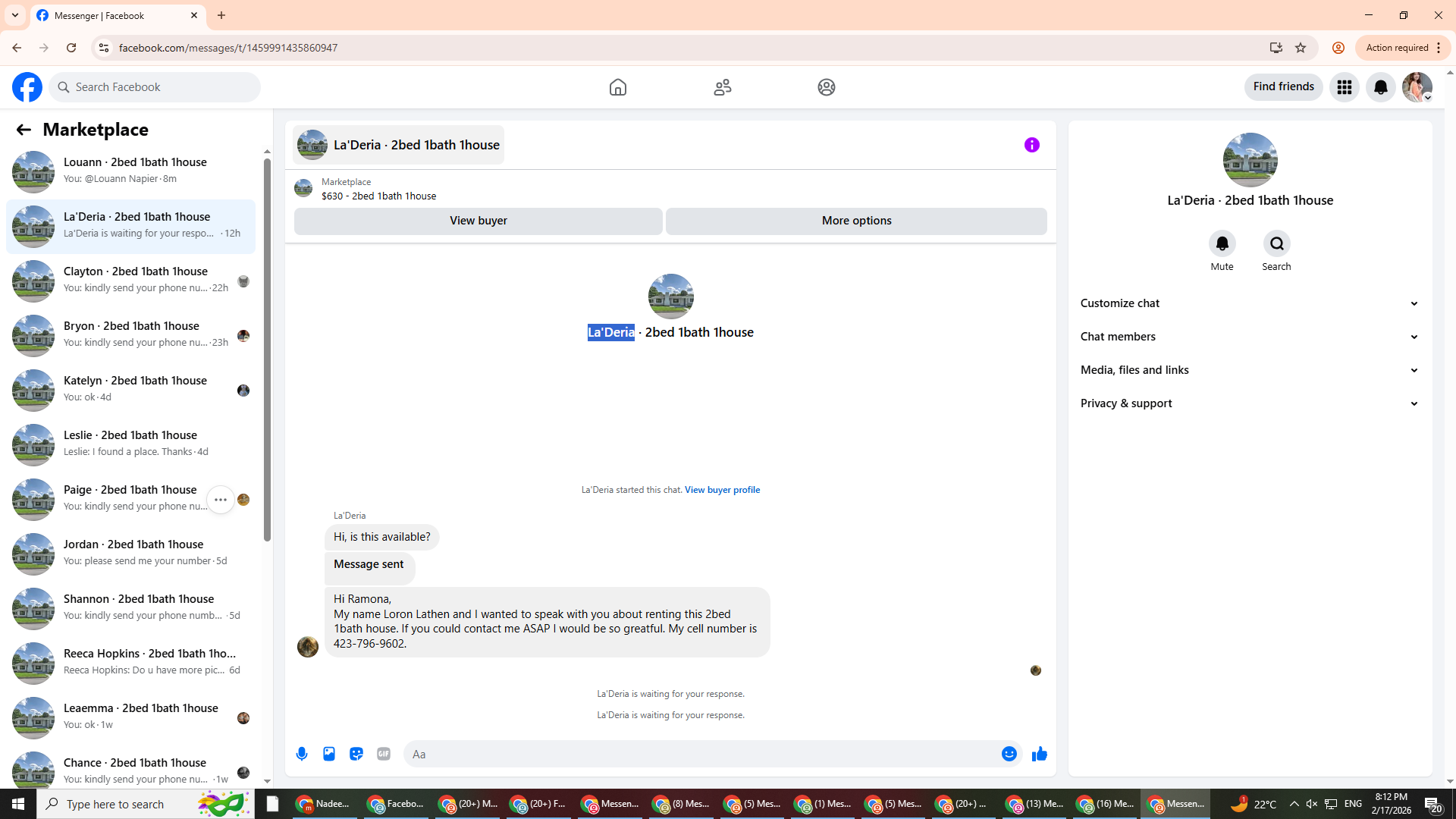Open the Friends tab in the top bar

click(722, 87)
